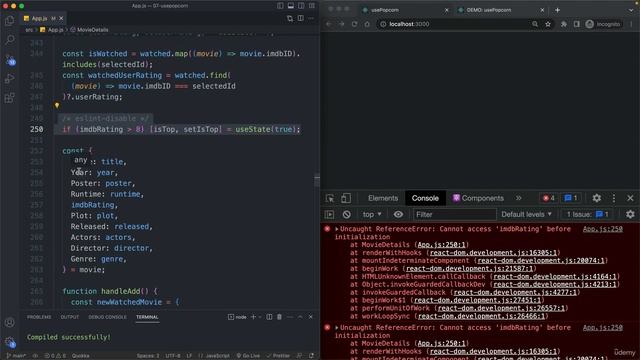Open browser tab search dropdown

pos(631,10)
